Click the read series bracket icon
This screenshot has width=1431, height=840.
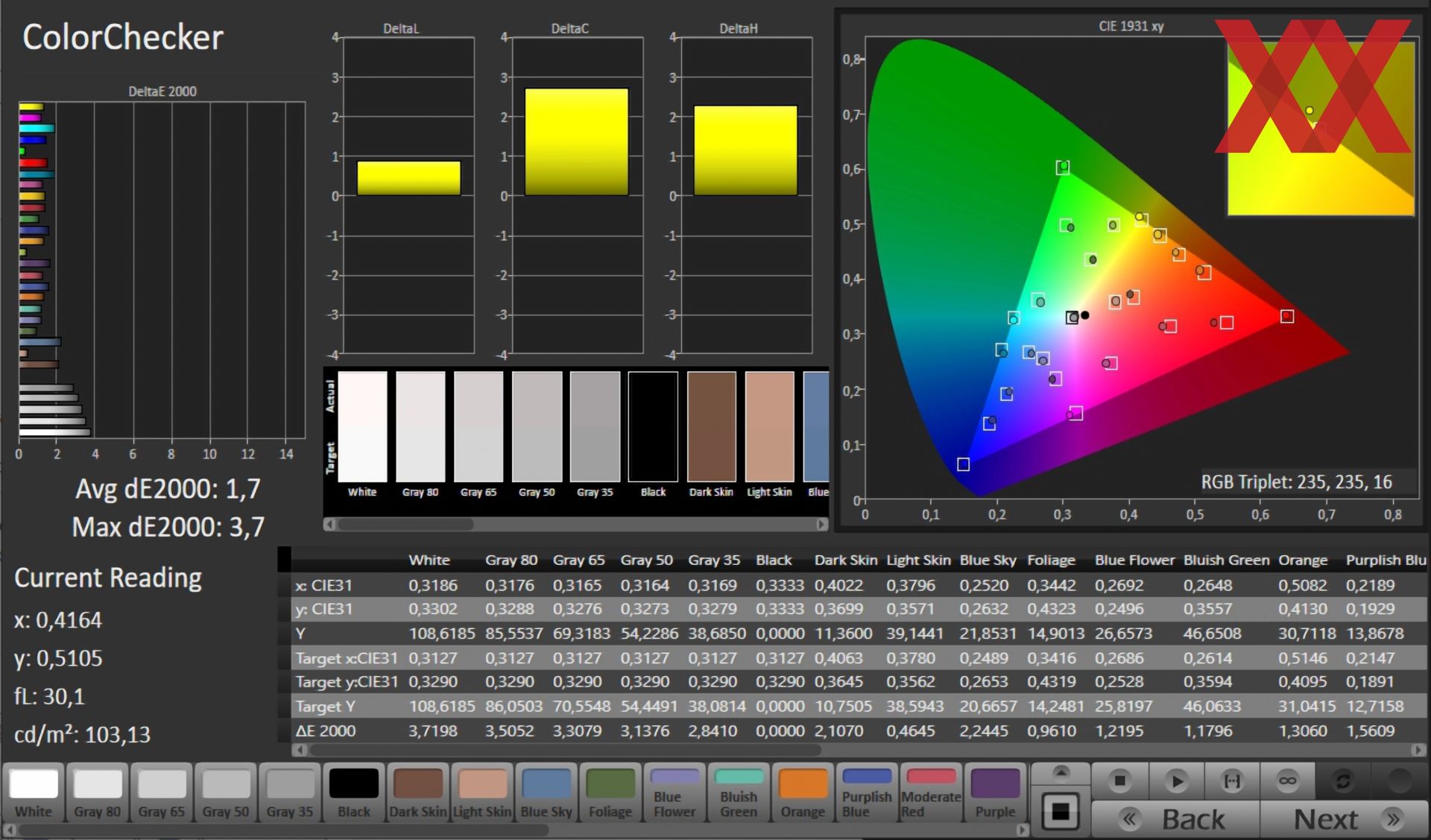(x=1232, y=781)
